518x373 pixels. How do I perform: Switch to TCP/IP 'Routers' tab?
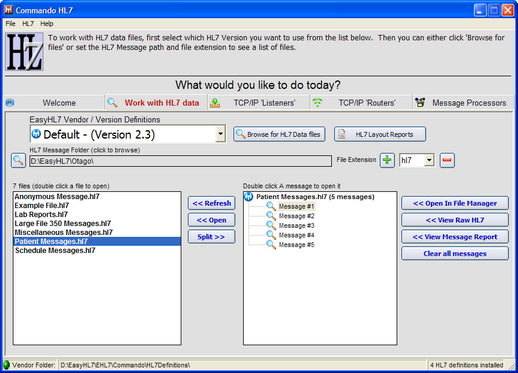[x=361, y=103]
